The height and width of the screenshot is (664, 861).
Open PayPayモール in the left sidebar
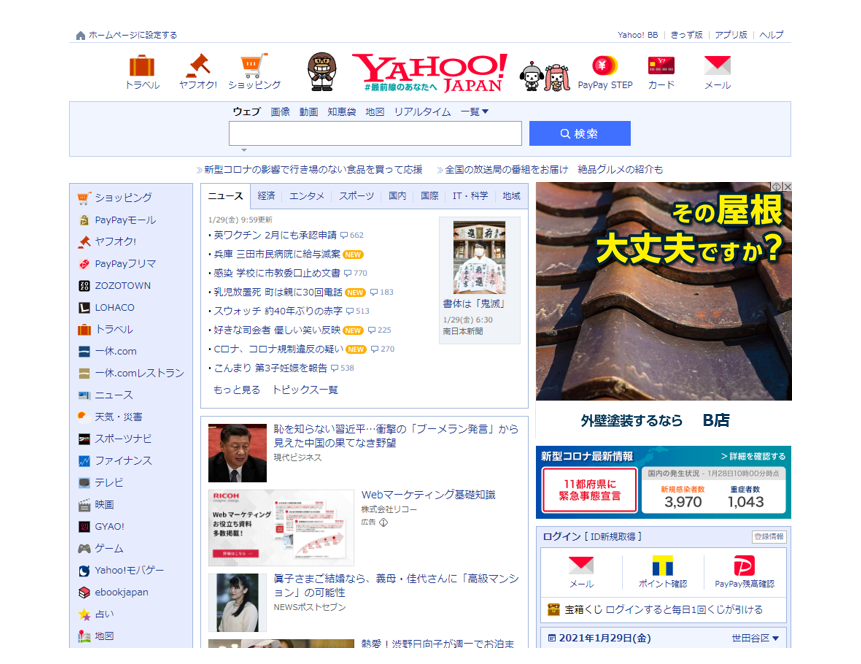click(x=125, y=220)
